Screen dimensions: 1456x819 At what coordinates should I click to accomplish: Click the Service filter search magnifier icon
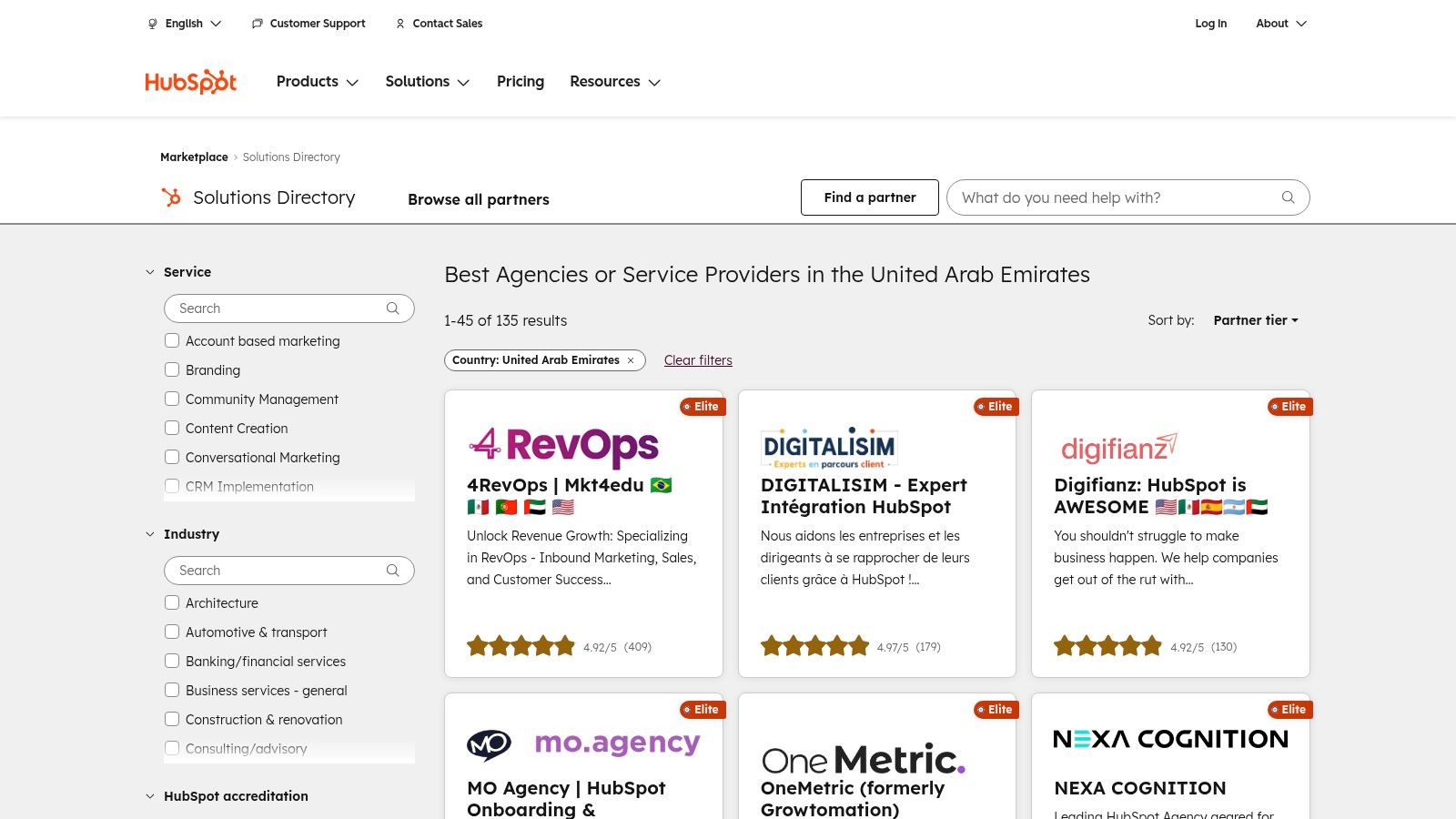point(392,308)
